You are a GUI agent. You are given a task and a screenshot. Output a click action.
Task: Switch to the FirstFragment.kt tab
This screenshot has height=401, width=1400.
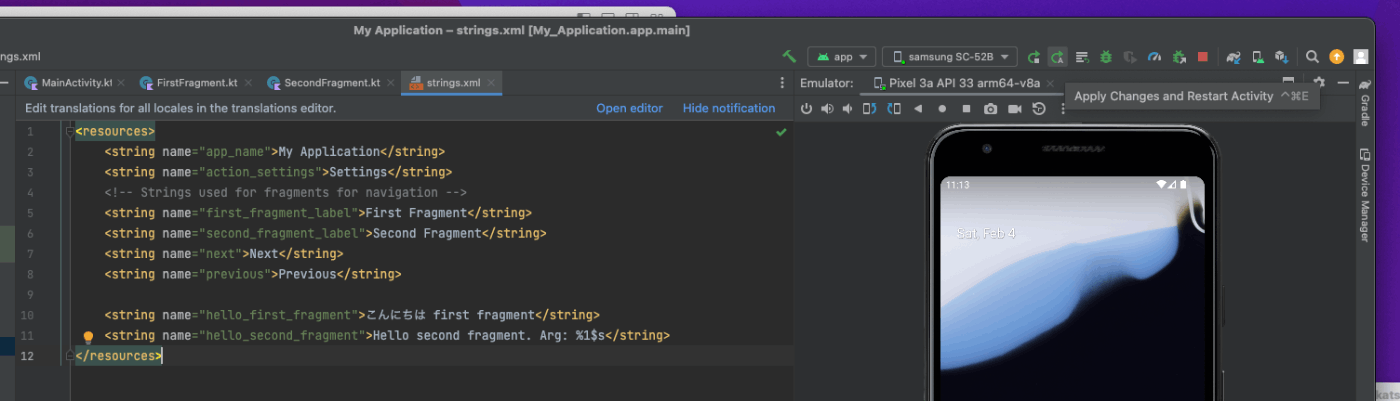(x=197, y=83)
